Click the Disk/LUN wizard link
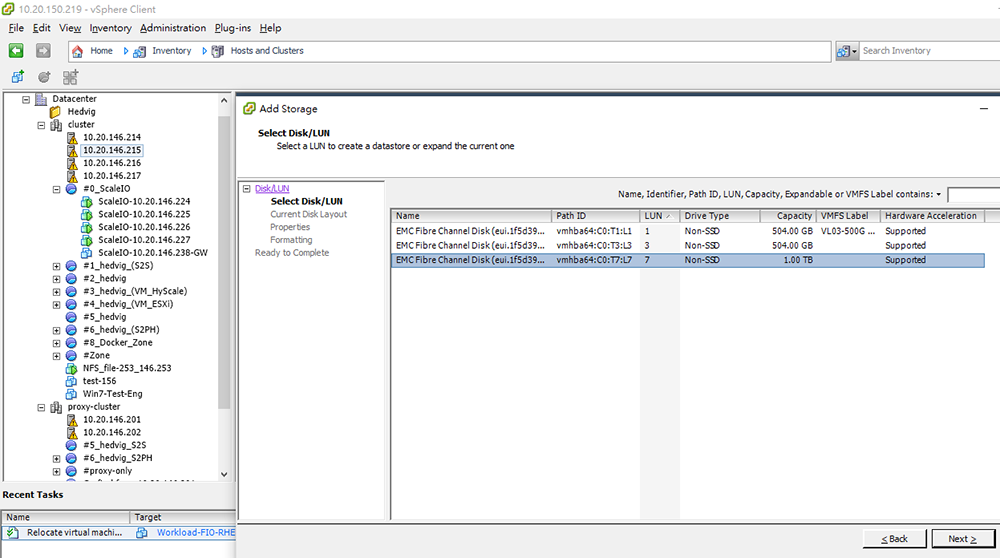 coord(272,189)
